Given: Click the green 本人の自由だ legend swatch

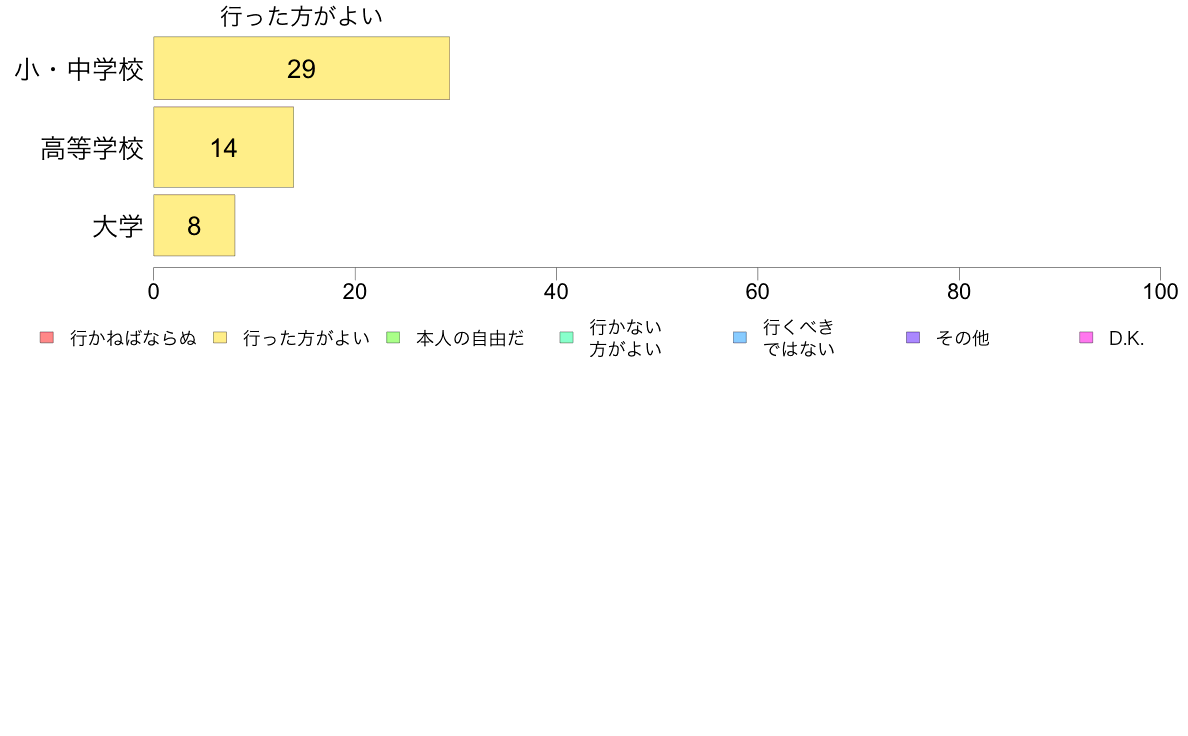Looking at the screenshot, I should [x=393, y=337].
